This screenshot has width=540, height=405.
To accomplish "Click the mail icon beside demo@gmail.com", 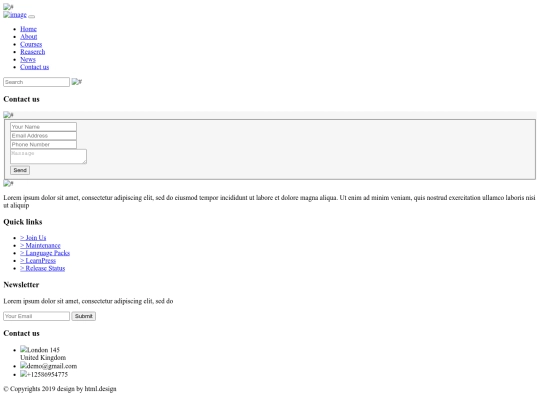I will click(x=23, y=365).
